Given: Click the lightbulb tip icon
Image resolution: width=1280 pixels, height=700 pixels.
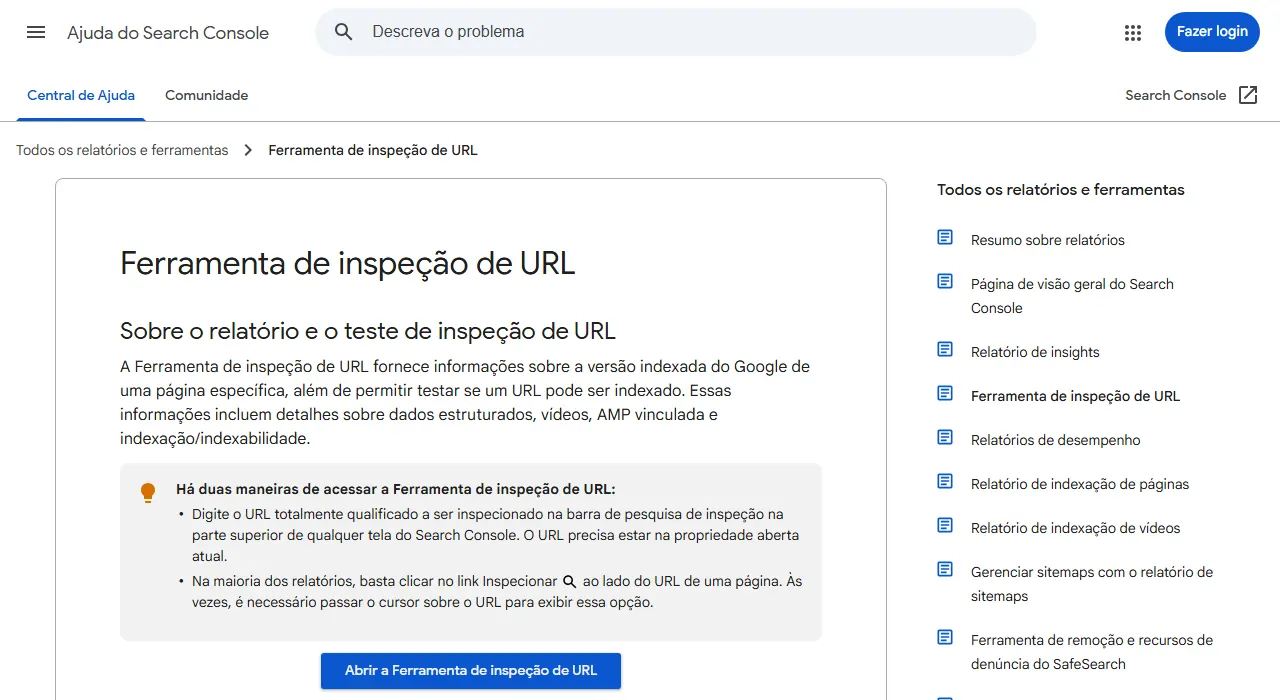Looking at the screenshot, I should (148, 492).
